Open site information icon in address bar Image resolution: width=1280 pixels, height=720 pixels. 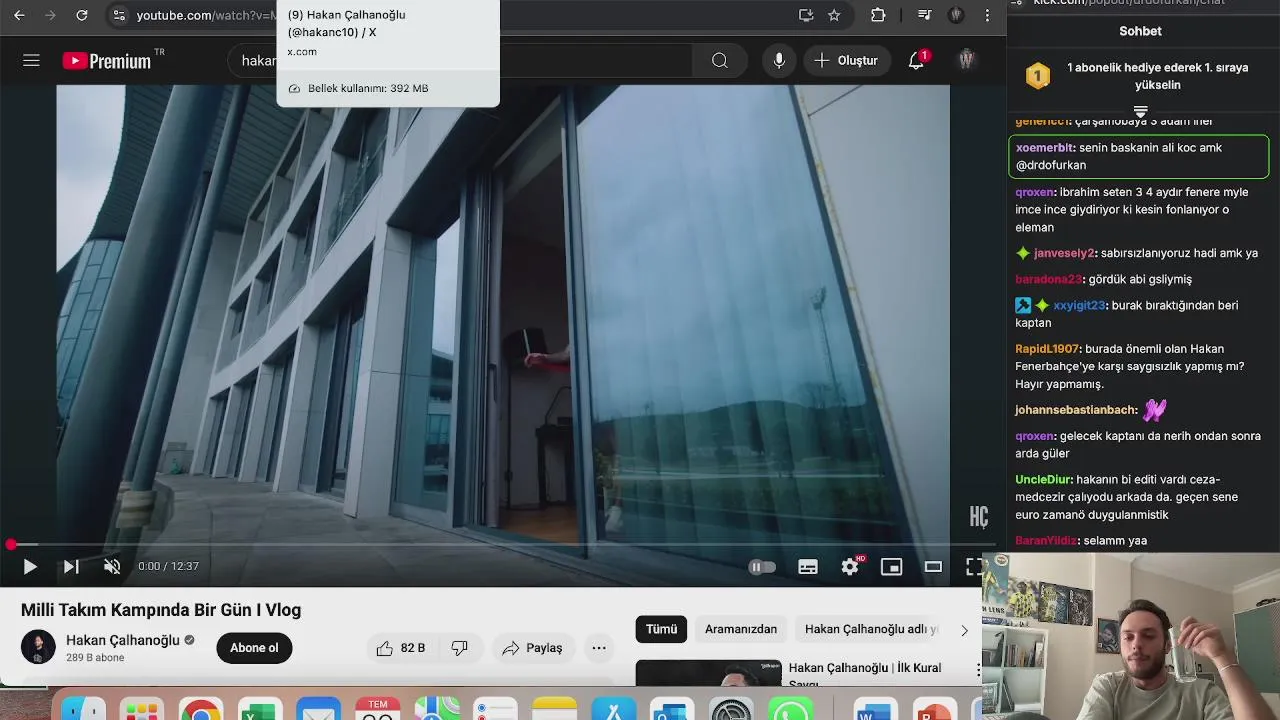119,15
